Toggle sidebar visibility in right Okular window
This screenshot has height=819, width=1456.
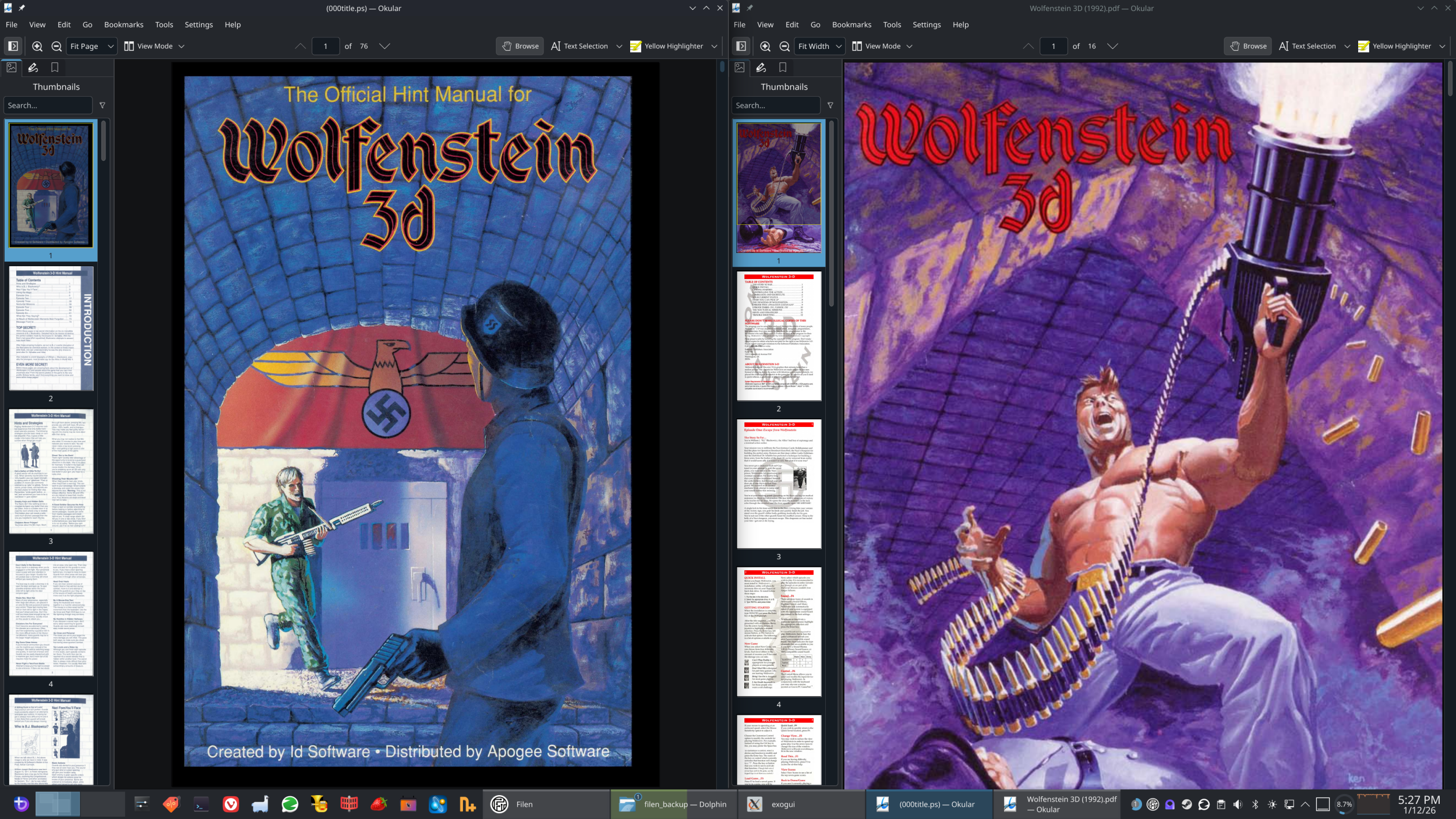741,46
